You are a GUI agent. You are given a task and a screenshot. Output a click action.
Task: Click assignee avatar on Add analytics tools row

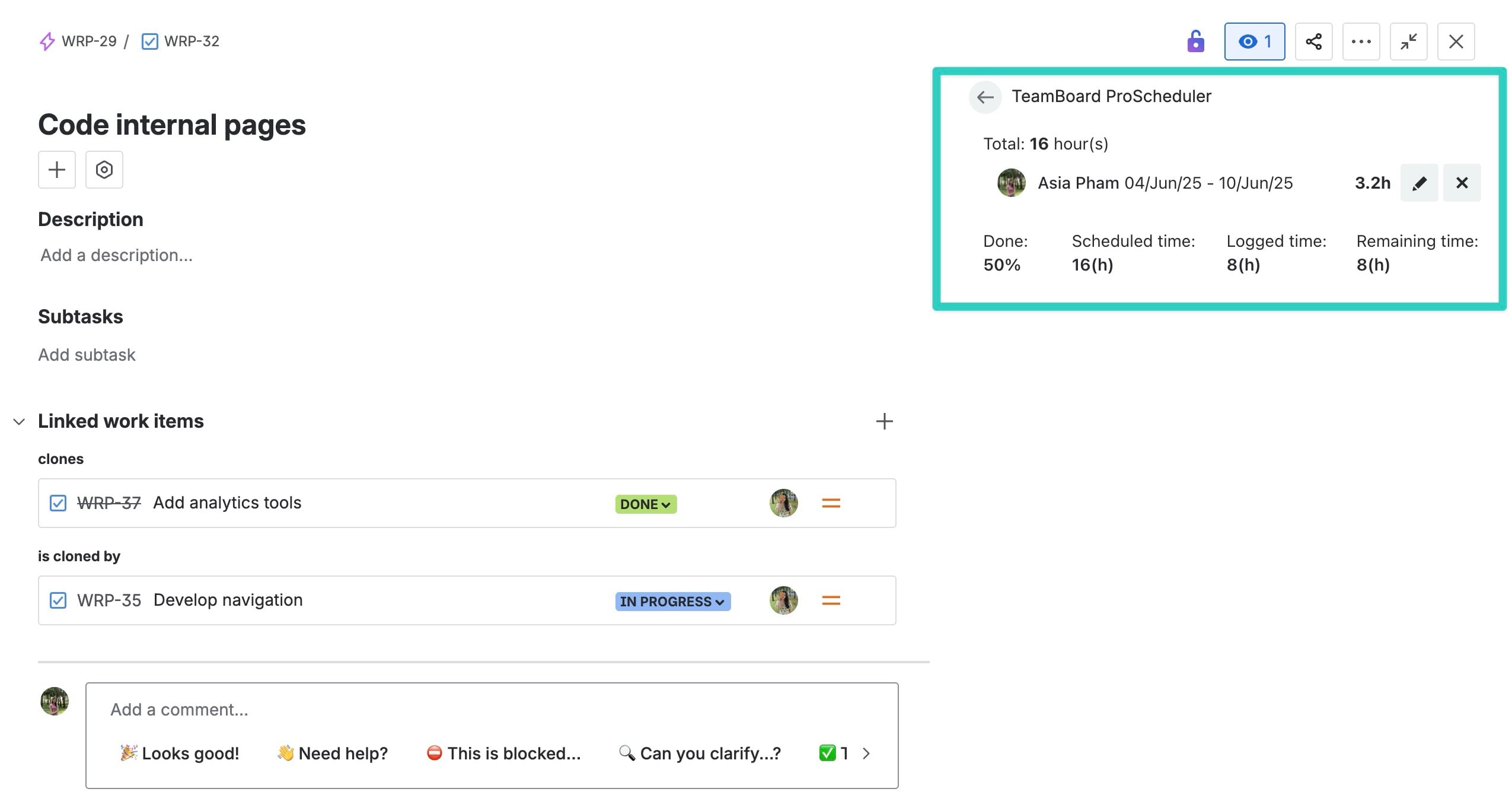784,503
